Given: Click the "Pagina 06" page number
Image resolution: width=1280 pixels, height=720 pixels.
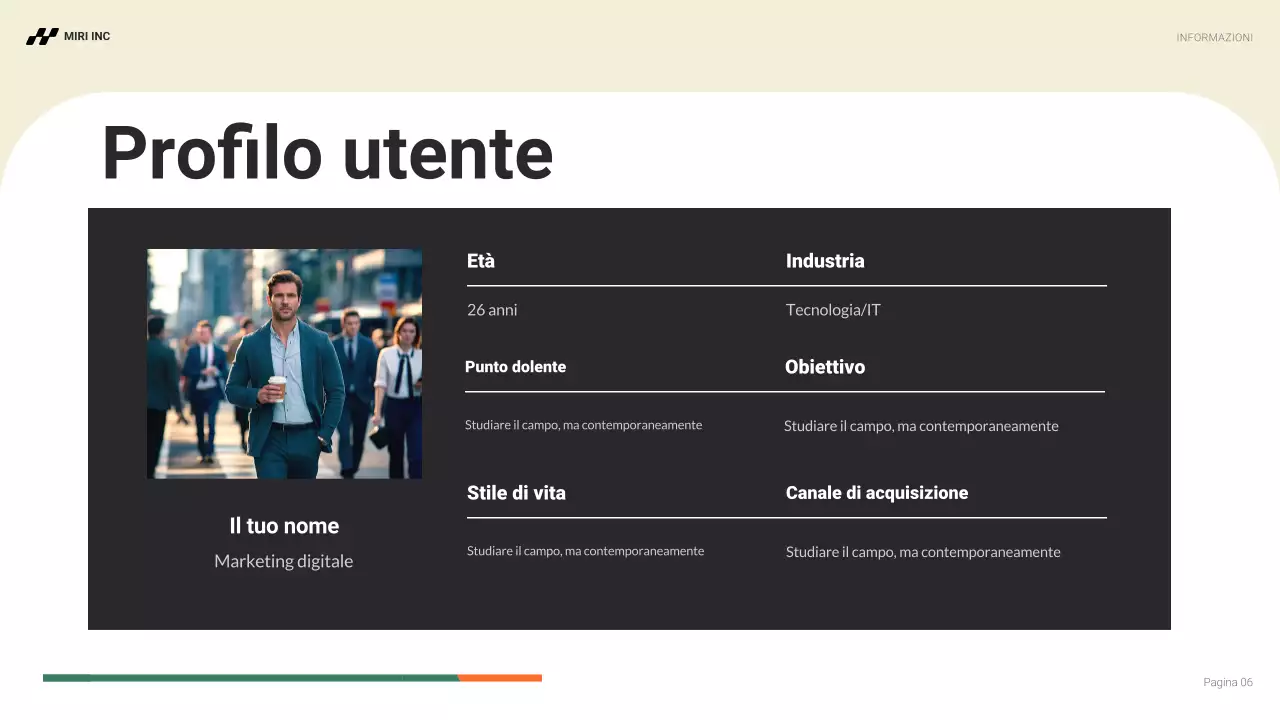Looking at the screenshot, I should (x=1227, y=682).
